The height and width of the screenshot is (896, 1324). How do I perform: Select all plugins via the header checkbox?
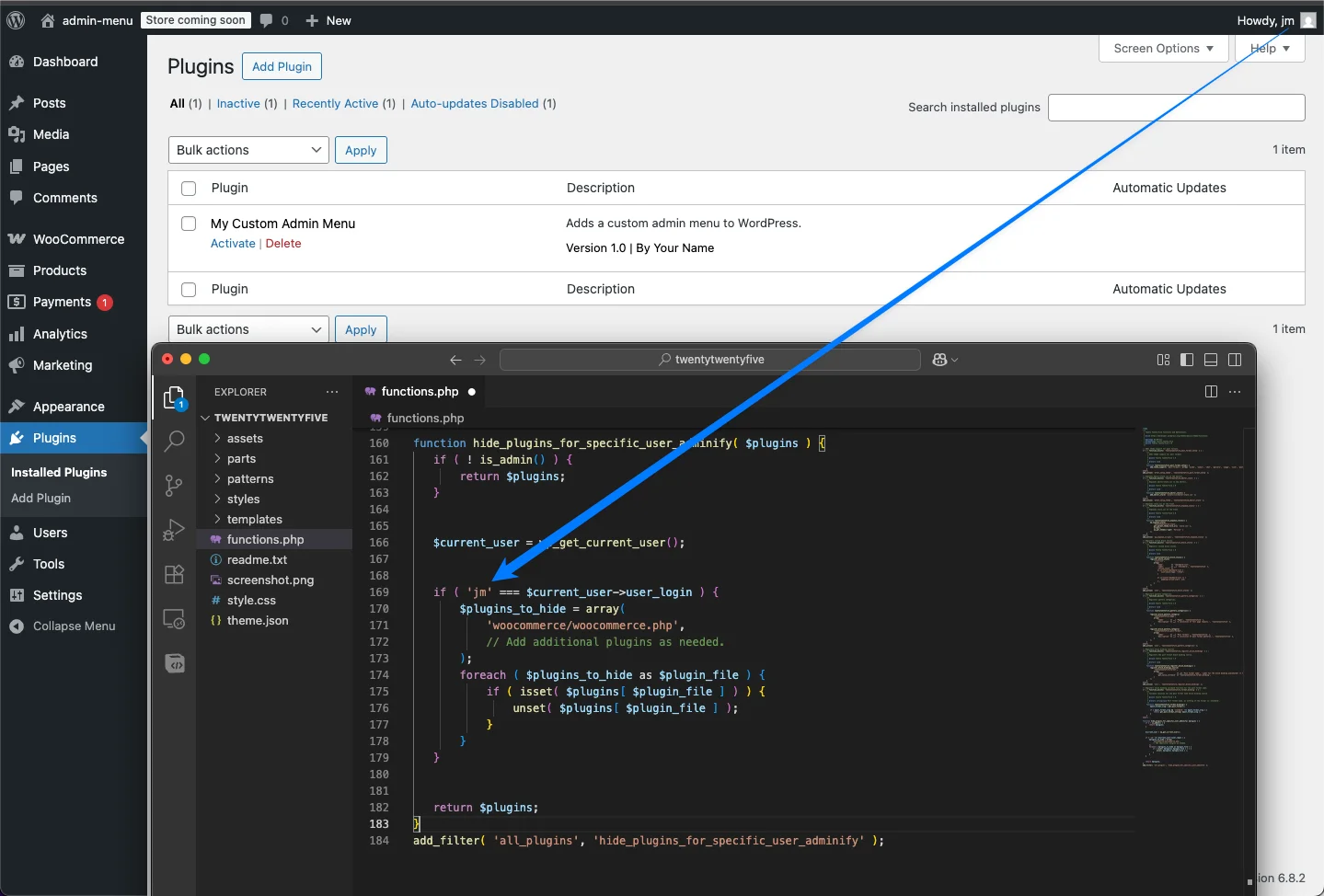(188, 188)
